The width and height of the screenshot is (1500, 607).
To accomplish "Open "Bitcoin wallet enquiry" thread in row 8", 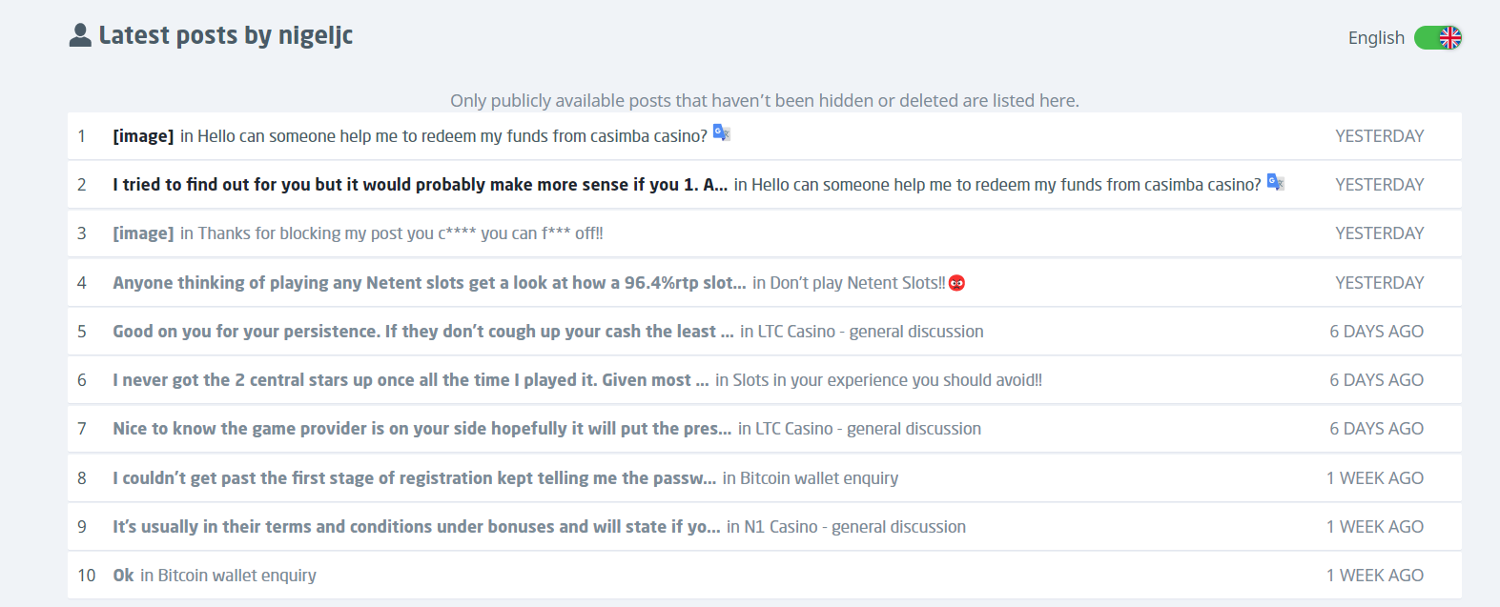I will click(x=818, y=479).
